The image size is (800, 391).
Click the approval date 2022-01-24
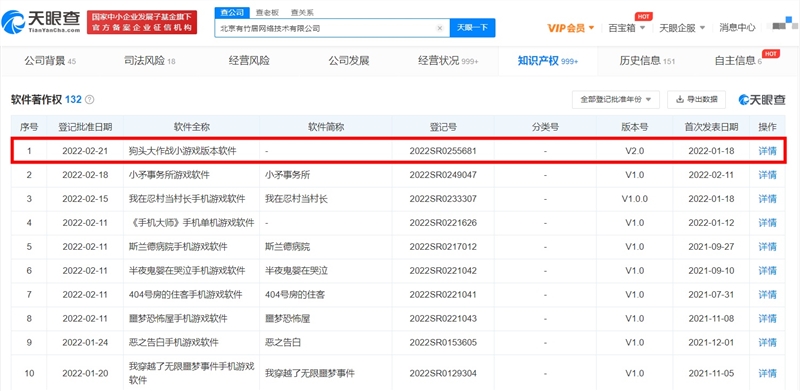click(x=85, y=343)
